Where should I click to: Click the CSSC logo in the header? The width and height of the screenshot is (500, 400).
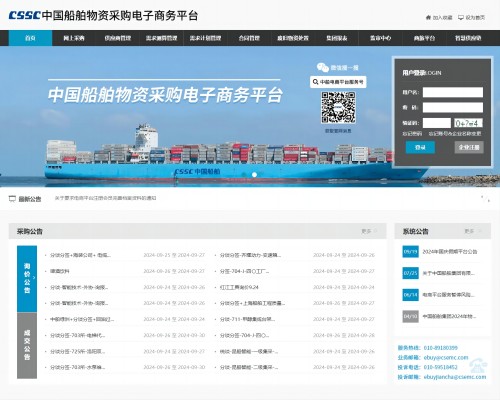coord(25,15)
